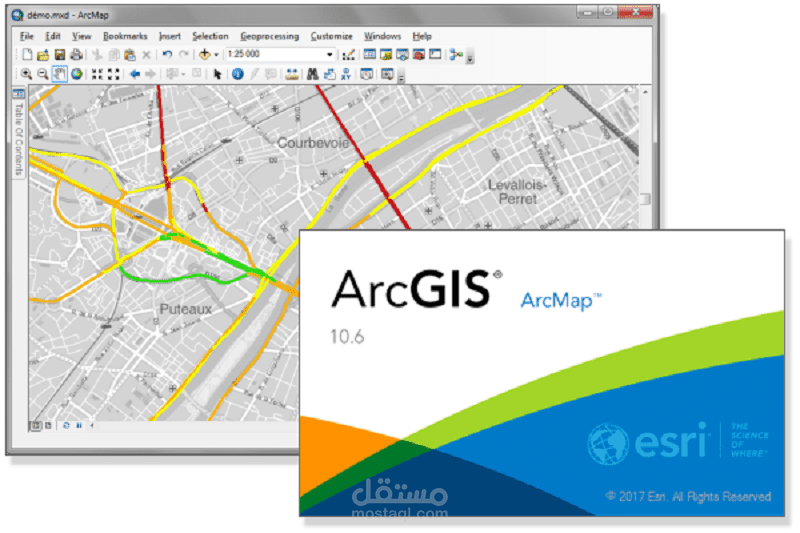Select the Measure ruler tool

tap(292, 74)
